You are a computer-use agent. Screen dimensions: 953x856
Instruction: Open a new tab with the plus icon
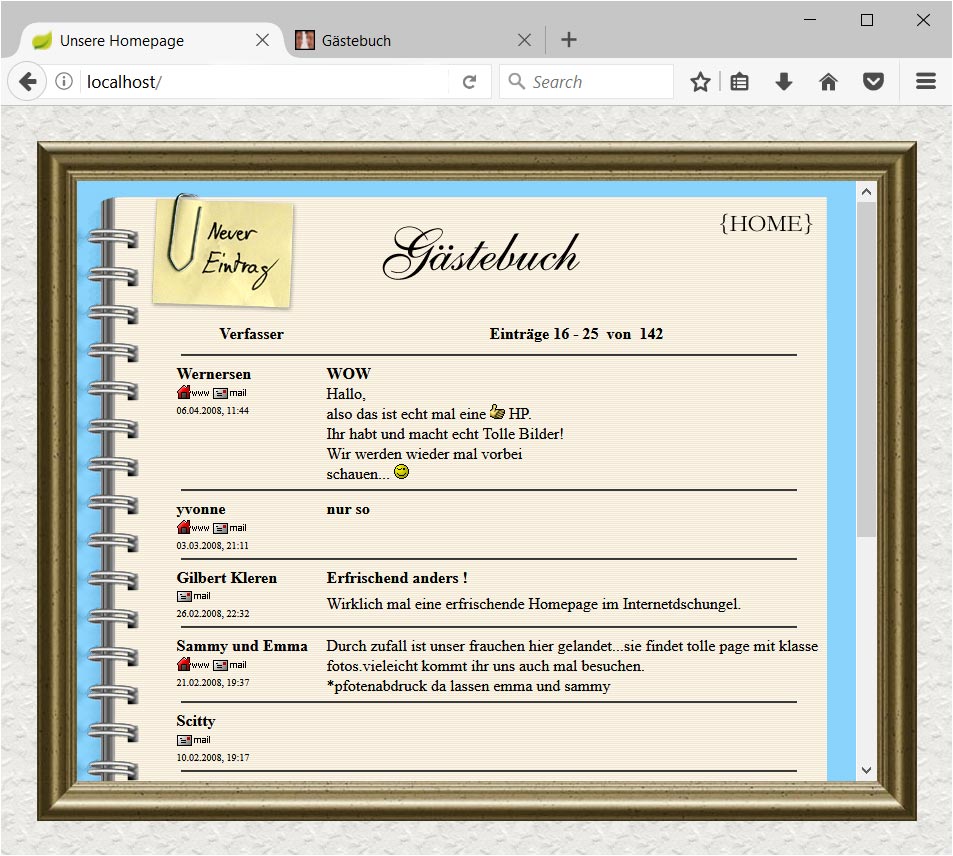coord(569,40)
